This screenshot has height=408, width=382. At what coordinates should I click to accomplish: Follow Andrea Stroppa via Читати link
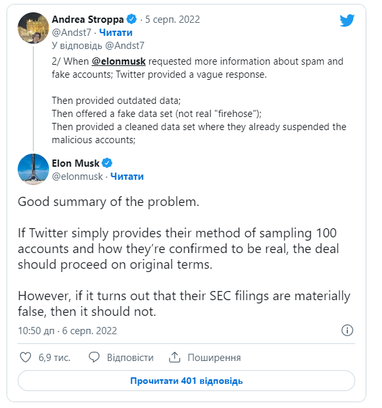(116, 33)
